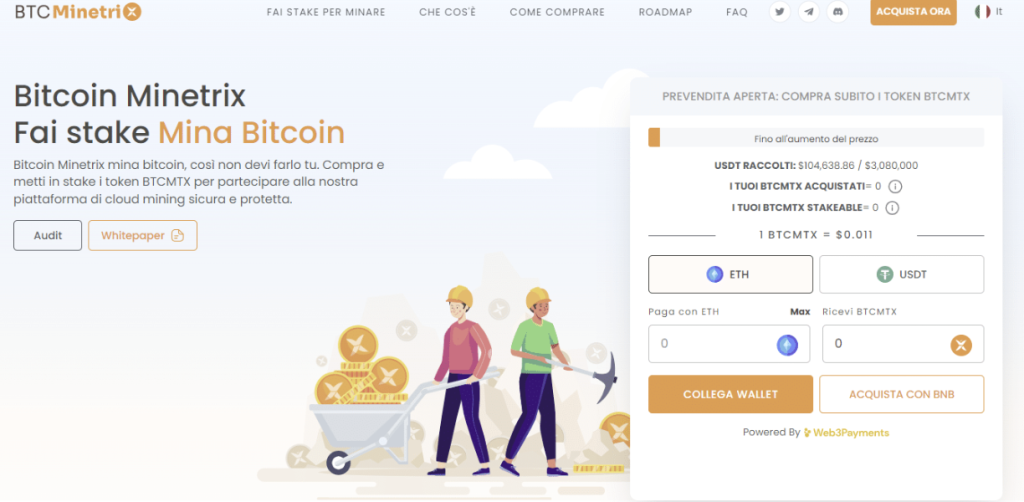This screenshot has width=1024, height=502.
Task: Open the Discord social icon
Action: point(838,12)
